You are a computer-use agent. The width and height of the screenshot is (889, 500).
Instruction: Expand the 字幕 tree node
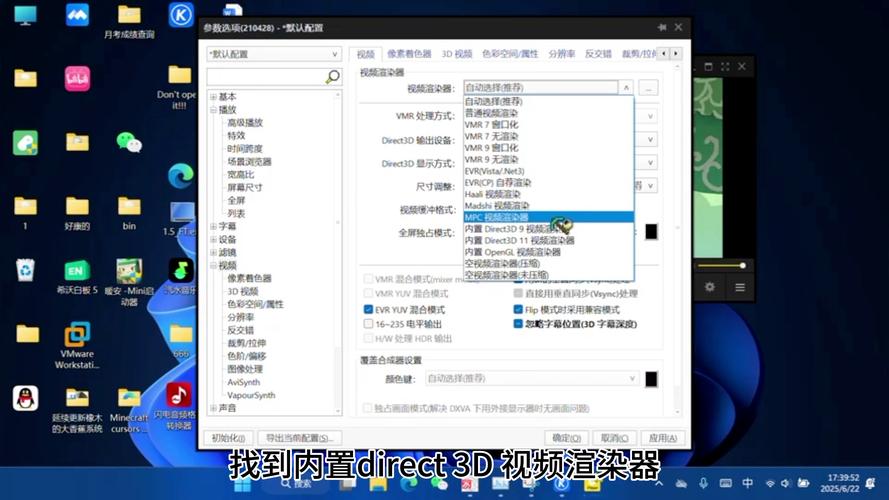click(x=213, y=227)
